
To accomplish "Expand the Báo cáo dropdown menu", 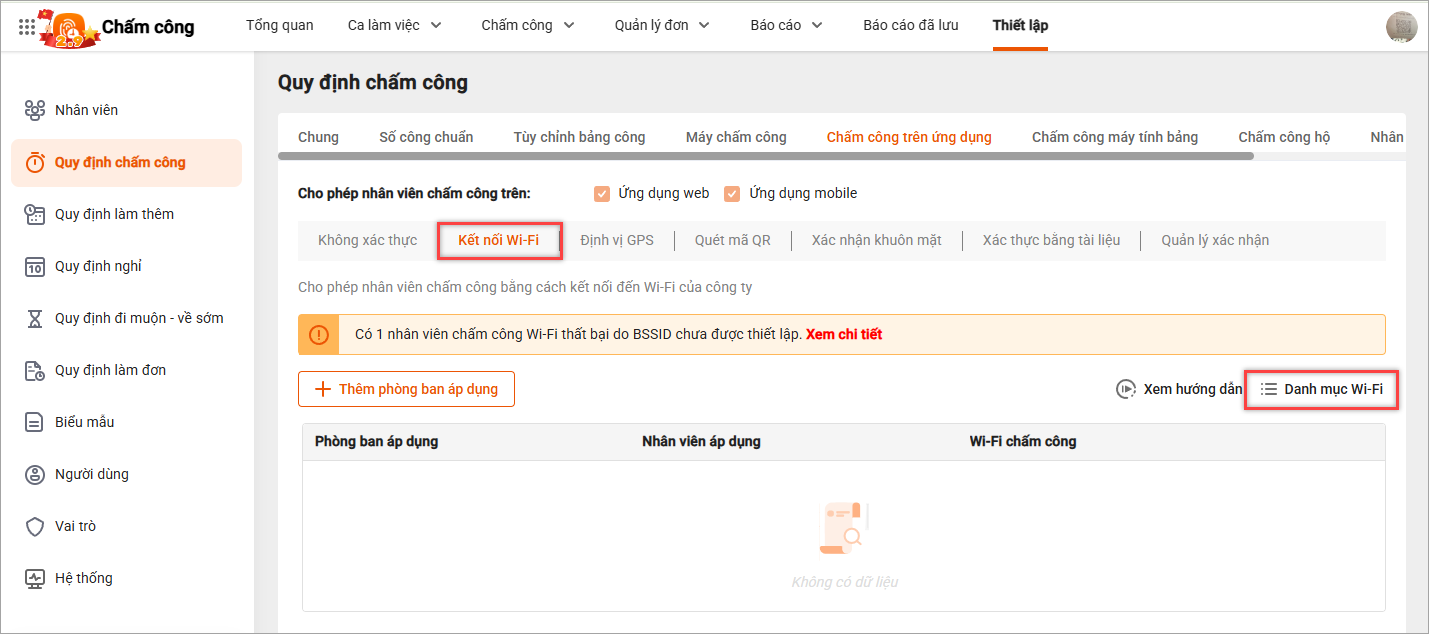I will pyautogui.click(x=786, y=26).
